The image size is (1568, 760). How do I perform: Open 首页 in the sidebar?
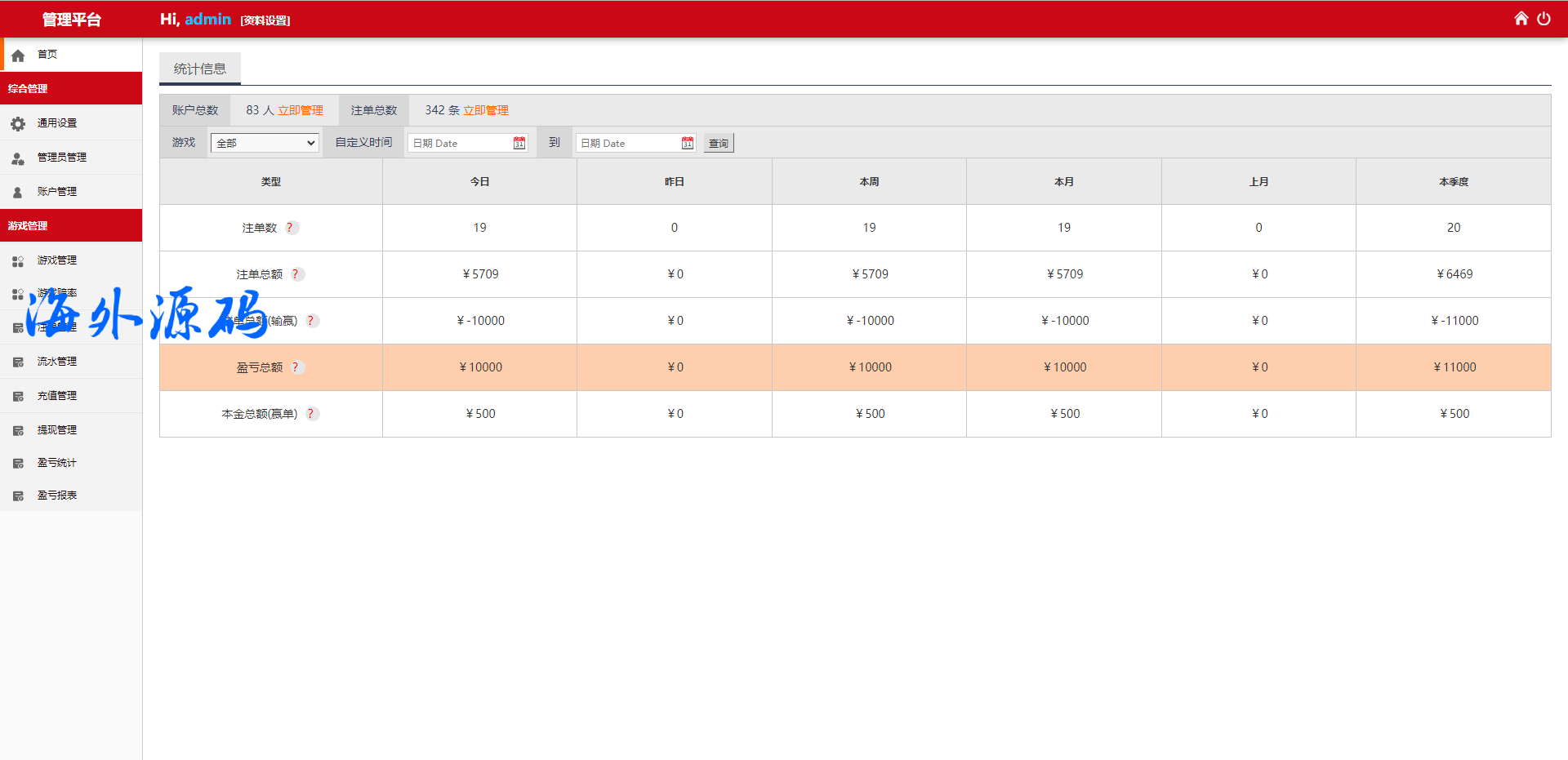pos(47,55)
